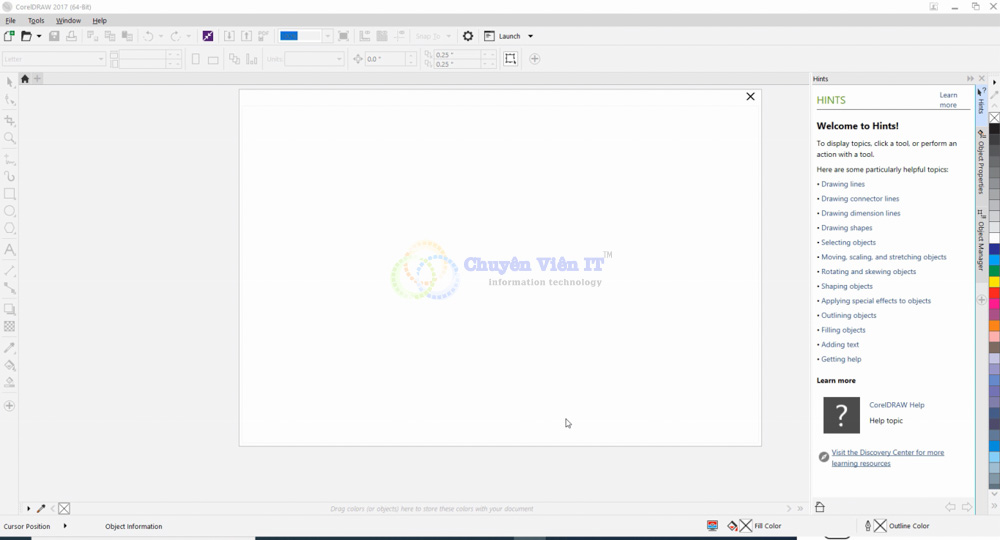Open the Filling objects hint topic

(x=843, y=330)
